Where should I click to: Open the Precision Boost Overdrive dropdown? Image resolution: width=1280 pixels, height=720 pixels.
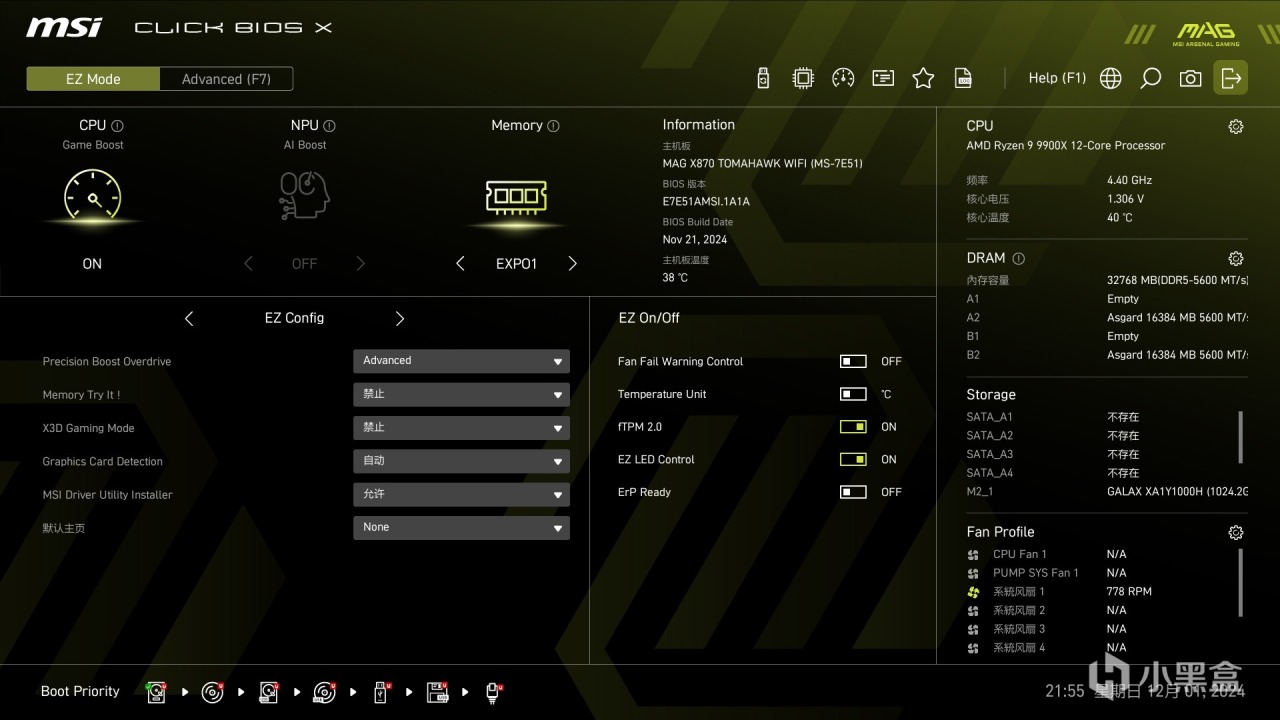point(461,361)
